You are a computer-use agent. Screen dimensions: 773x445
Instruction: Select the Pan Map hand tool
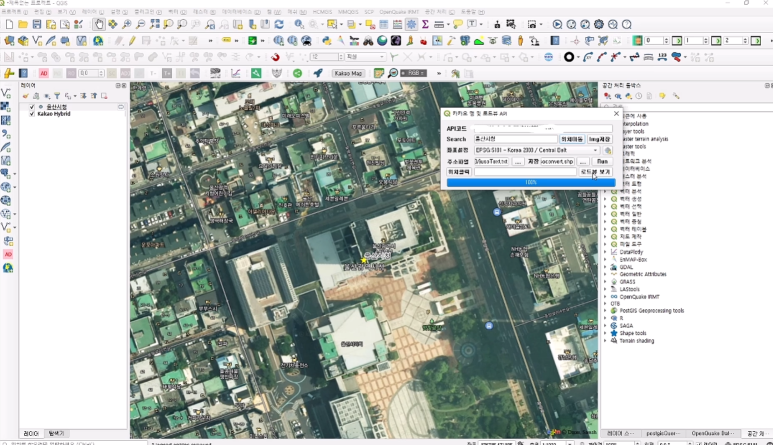tap(99, 24)
